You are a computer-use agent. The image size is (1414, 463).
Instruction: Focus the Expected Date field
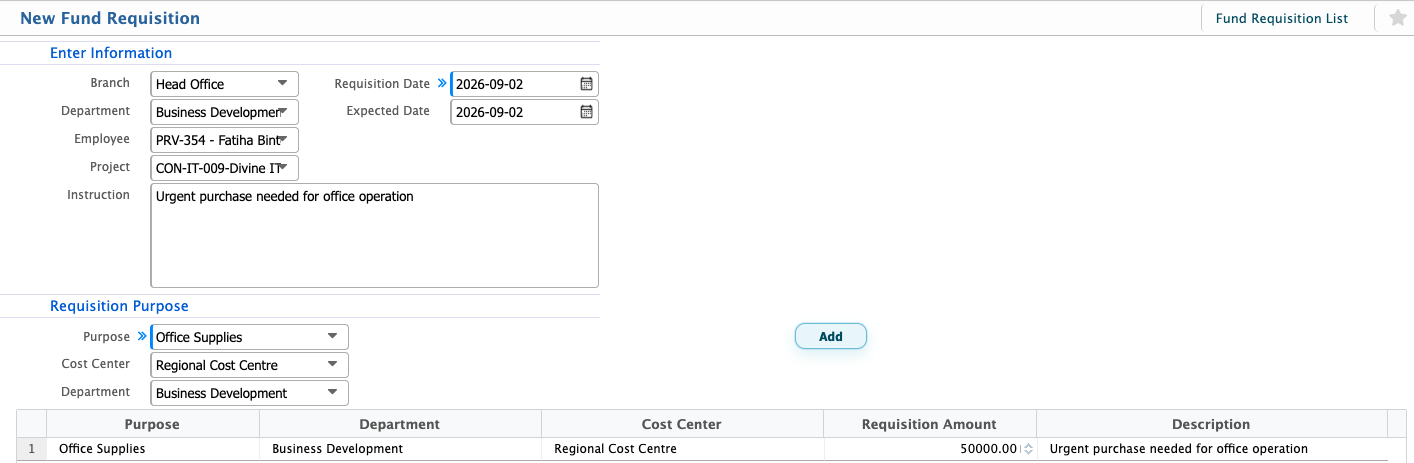515,112
